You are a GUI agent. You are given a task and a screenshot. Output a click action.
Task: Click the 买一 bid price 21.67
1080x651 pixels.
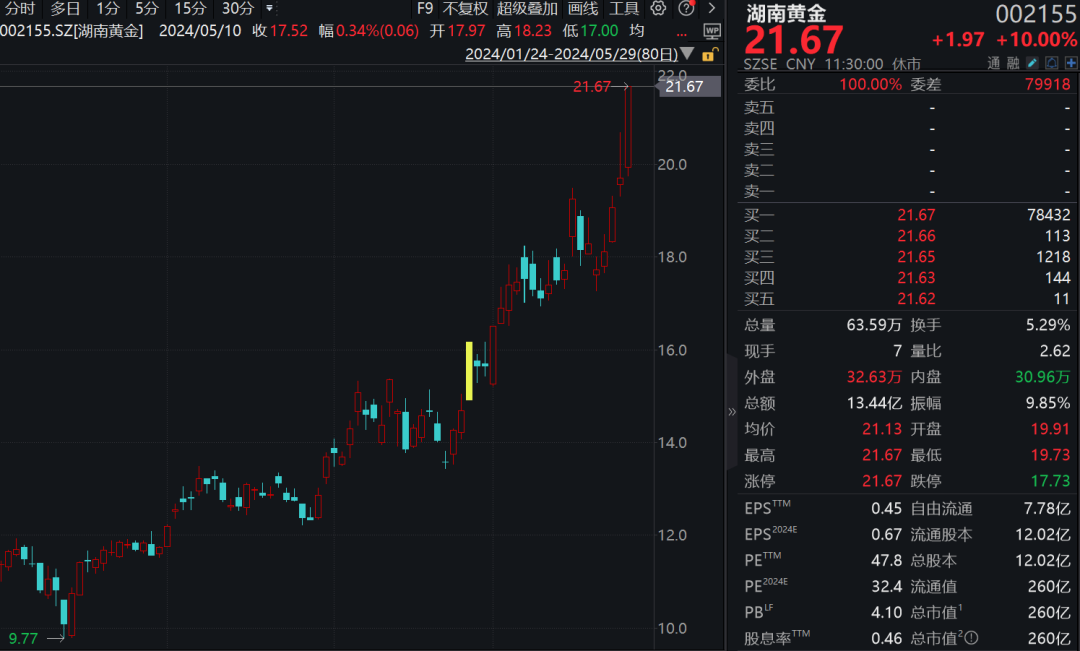tap(916, 215)
